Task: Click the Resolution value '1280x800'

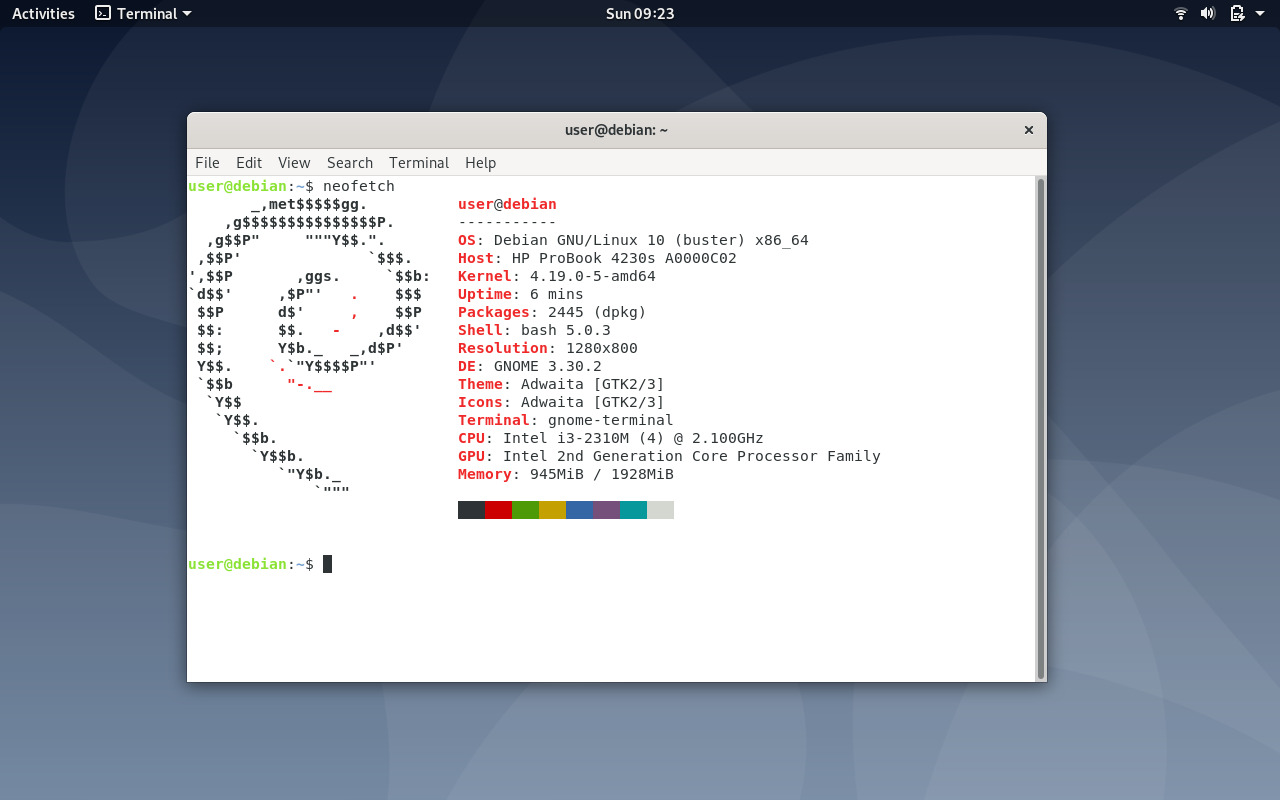Action: pyautogui.click(x=602, y=348)
